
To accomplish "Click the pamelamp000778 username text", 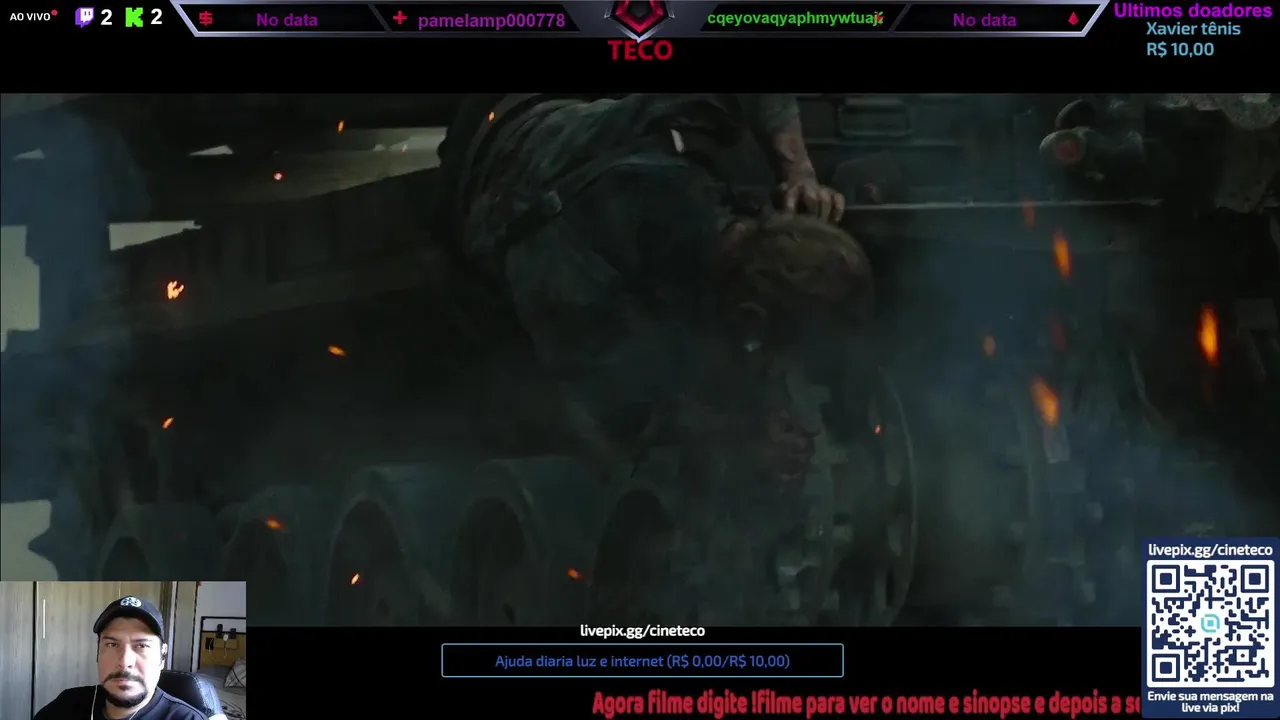I will 491,20.
